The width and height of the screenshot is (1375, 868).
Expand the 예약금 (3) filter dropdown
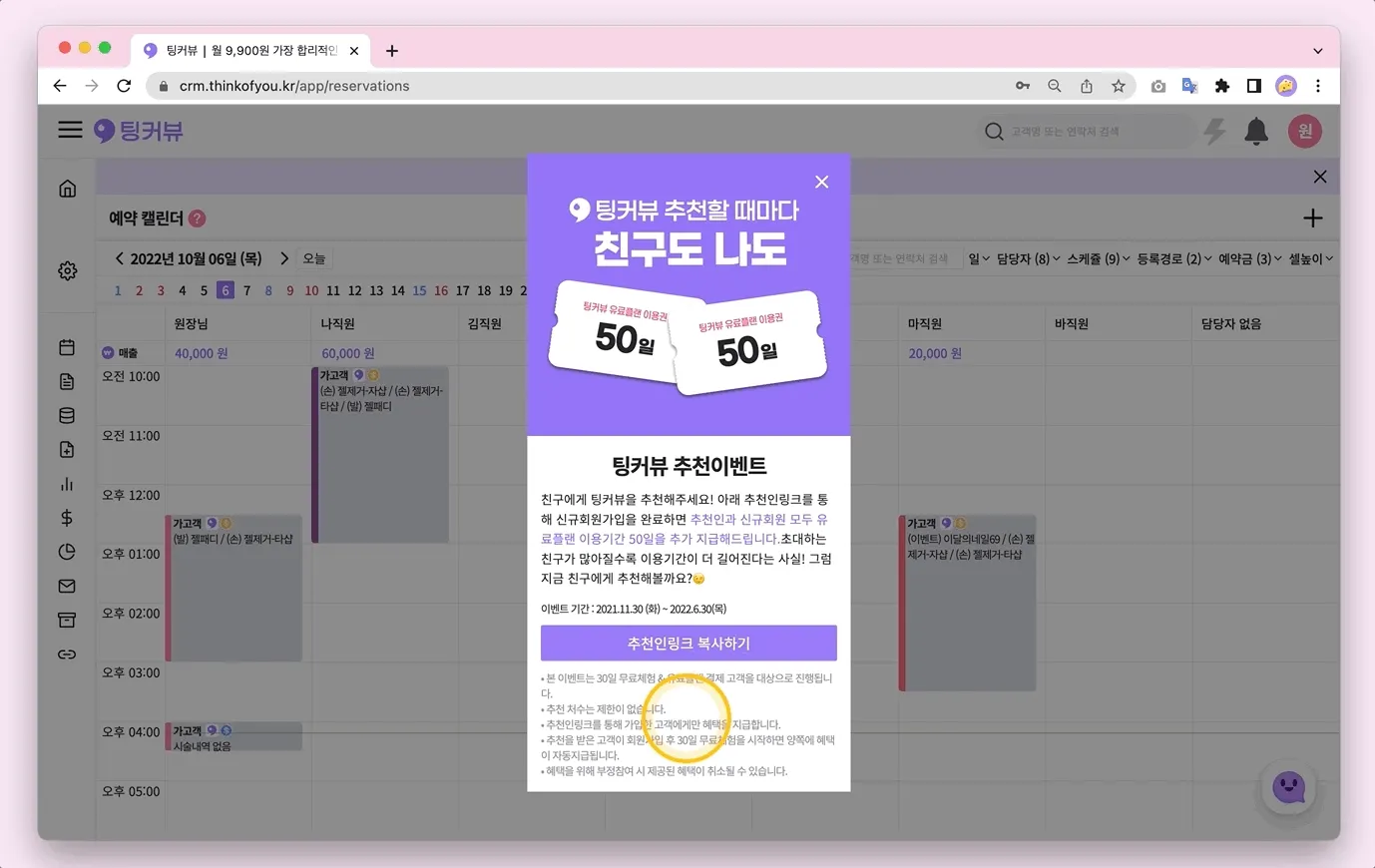click(1250, 258)
